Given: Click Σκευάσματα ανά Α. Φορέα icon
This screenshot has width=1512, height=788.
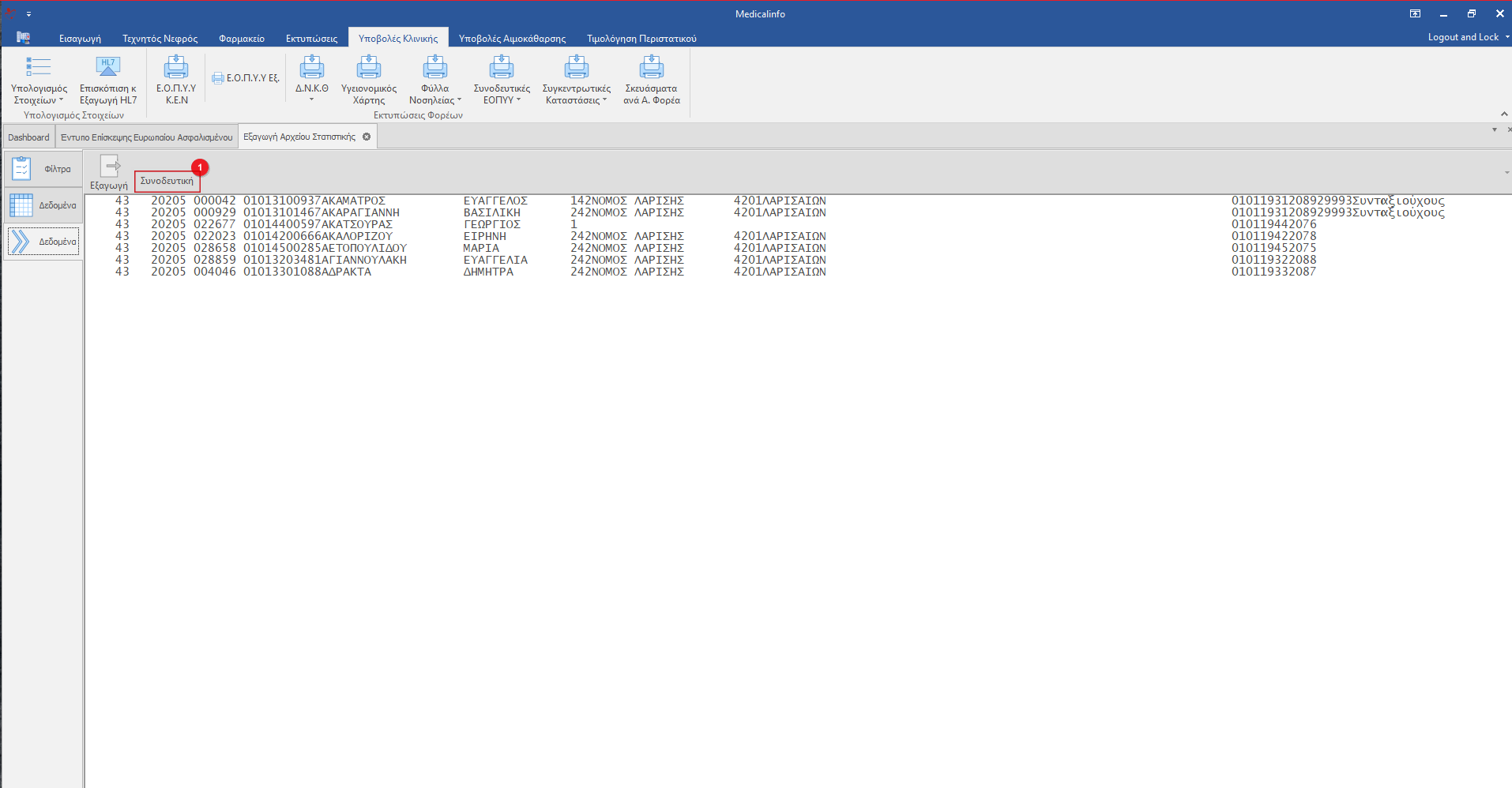Looking at the screenshot, I should [651, 68].
